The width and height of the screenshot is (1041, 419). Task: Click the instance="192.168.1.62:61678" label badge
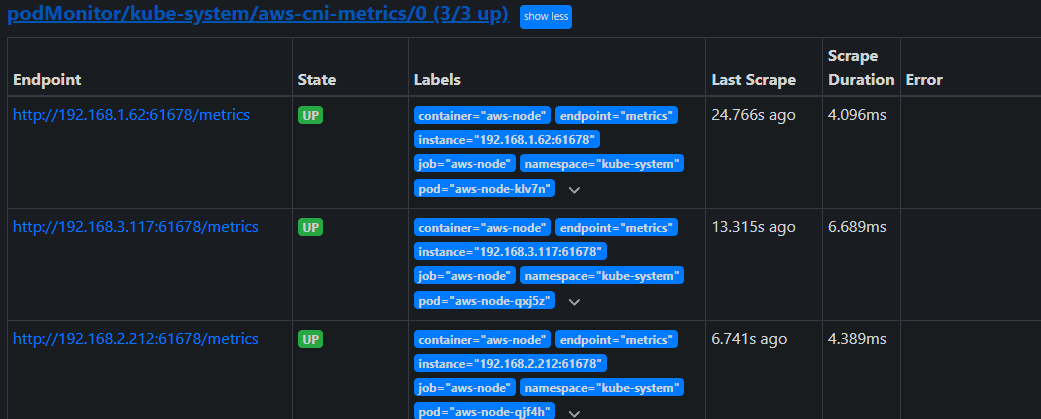click(508, 139)
